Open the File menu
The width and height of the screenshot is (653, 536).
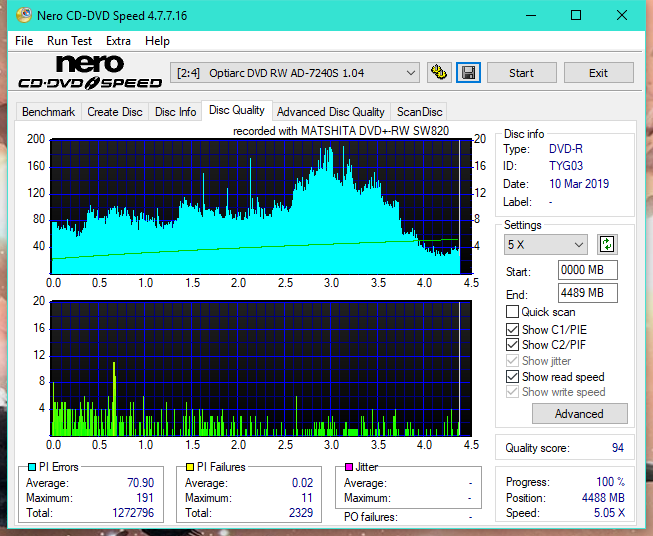coord(24,41)
